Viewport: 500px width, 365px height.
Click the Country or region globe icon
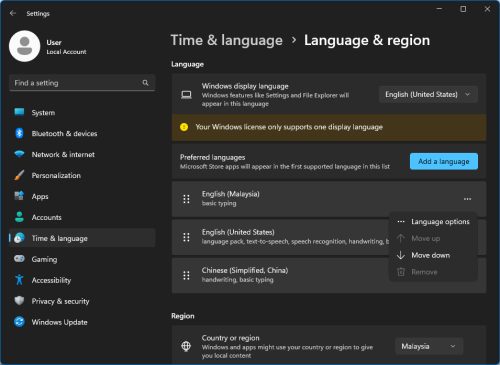coord(186,346)
